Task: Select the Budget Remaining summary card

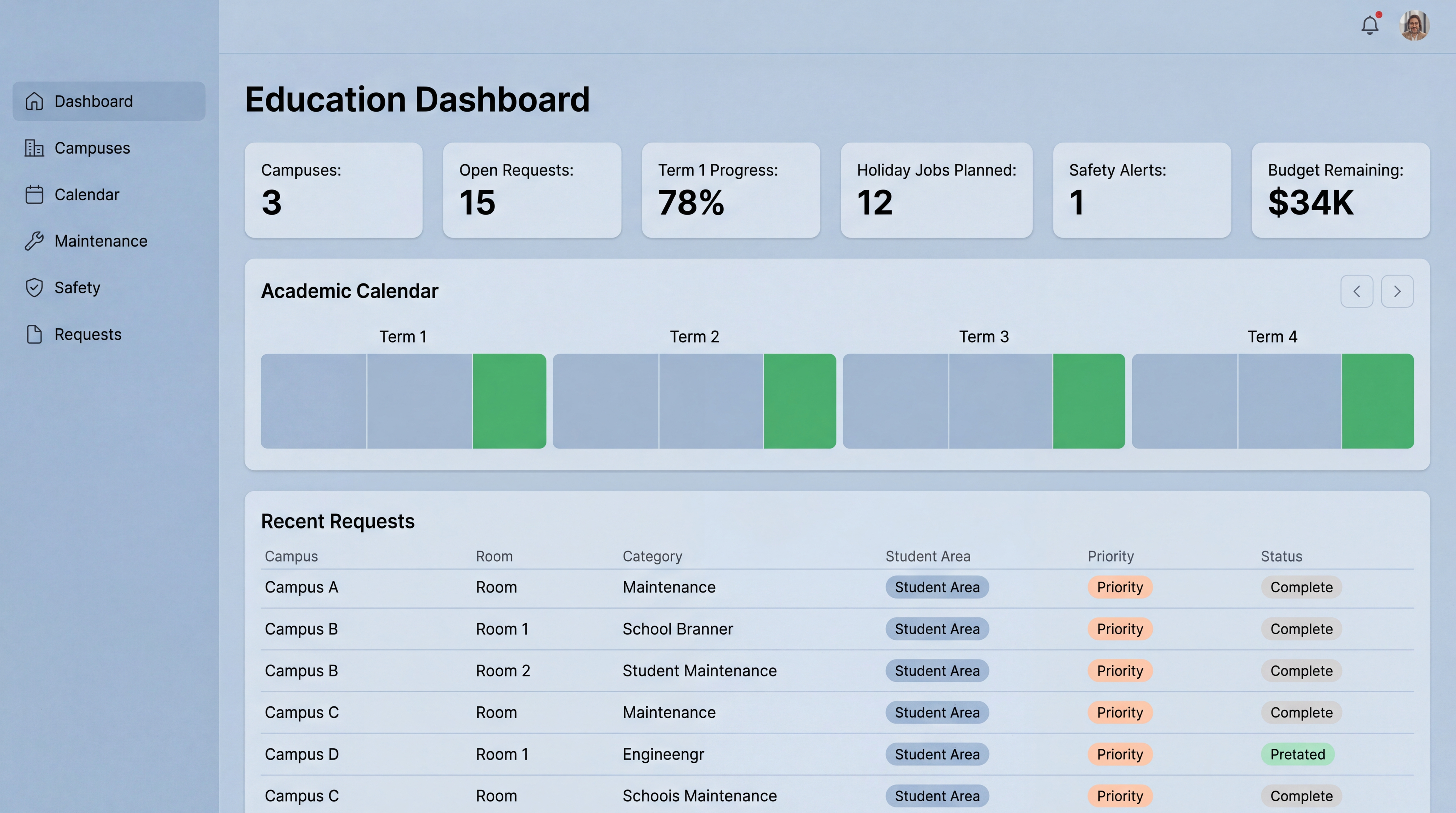Action: click(1340, 190)
